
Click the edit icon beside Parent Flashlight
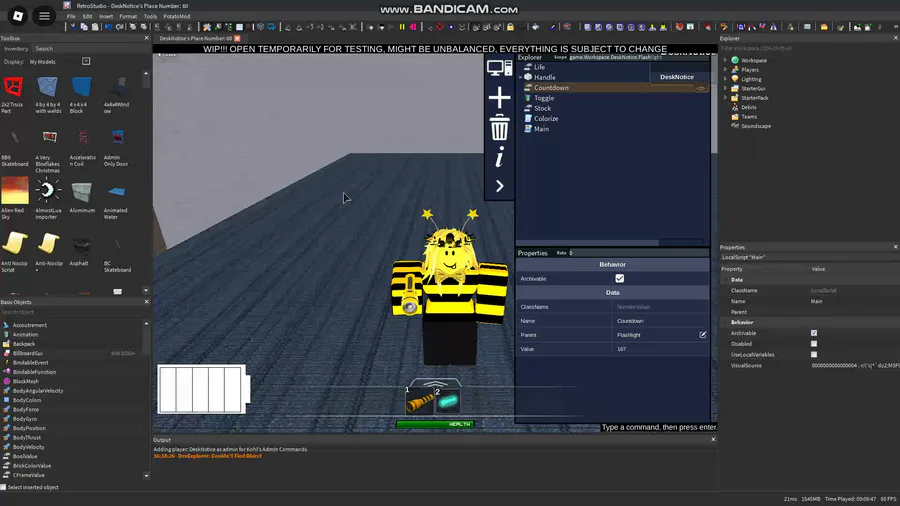tap(703, 334)
